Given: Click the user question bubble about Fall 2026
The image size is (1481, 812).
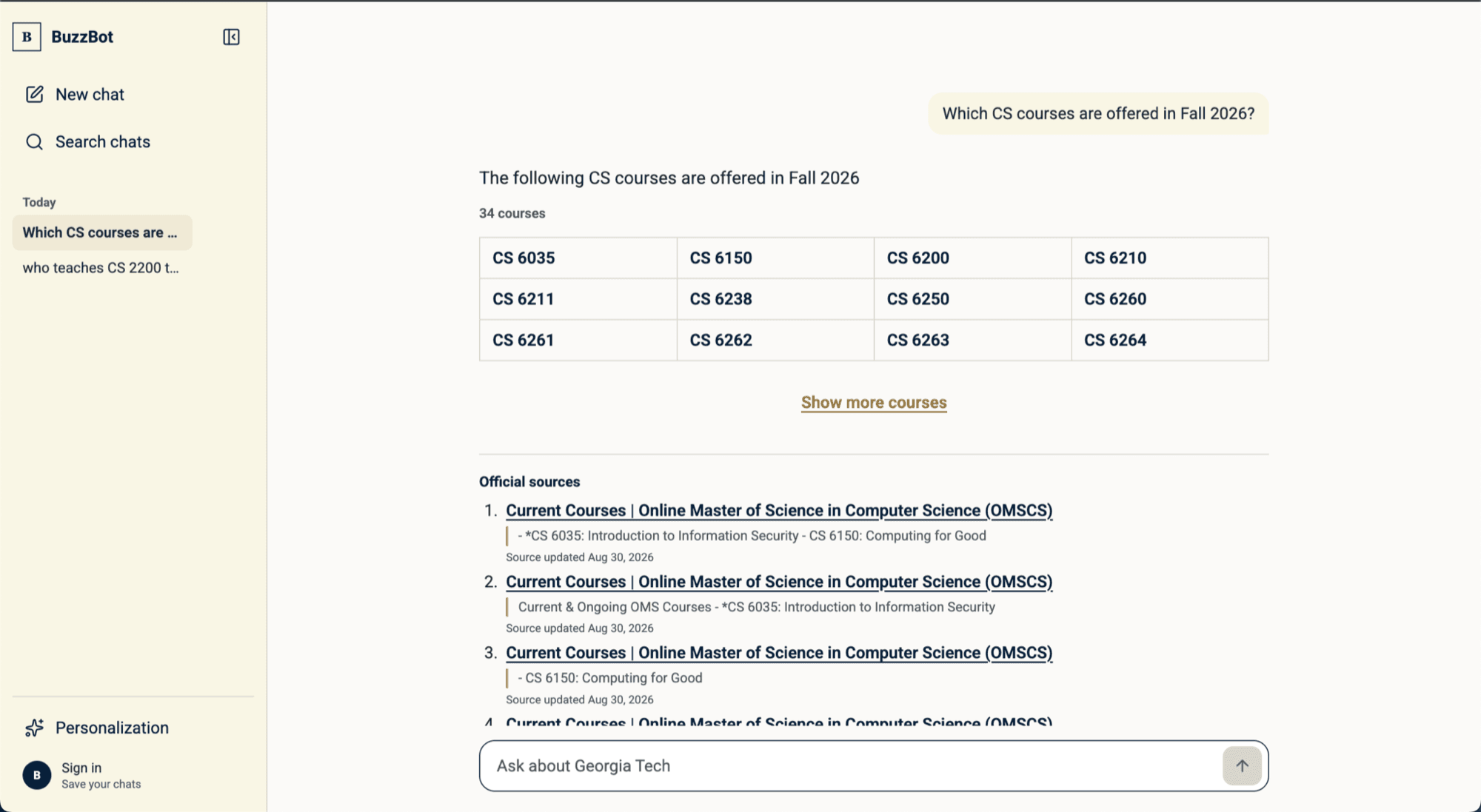Looking at the screenshot, I should tap(1098, 114).
